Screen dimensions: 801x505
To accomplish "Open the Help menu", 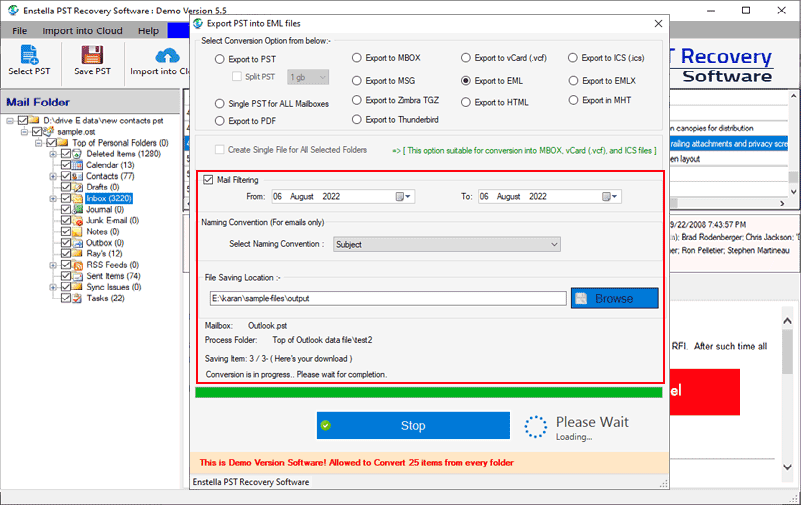I will coord(148,31).
